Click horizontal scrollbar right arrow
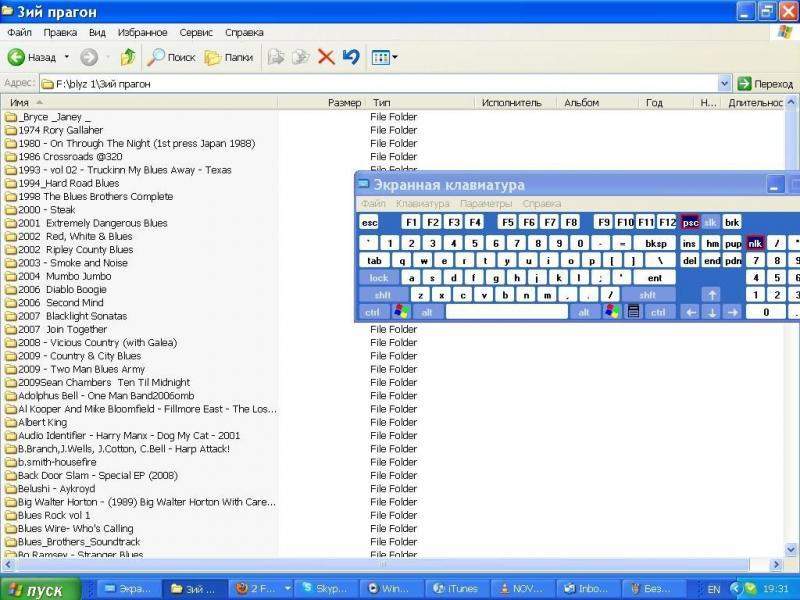 [x=776, y=564]
